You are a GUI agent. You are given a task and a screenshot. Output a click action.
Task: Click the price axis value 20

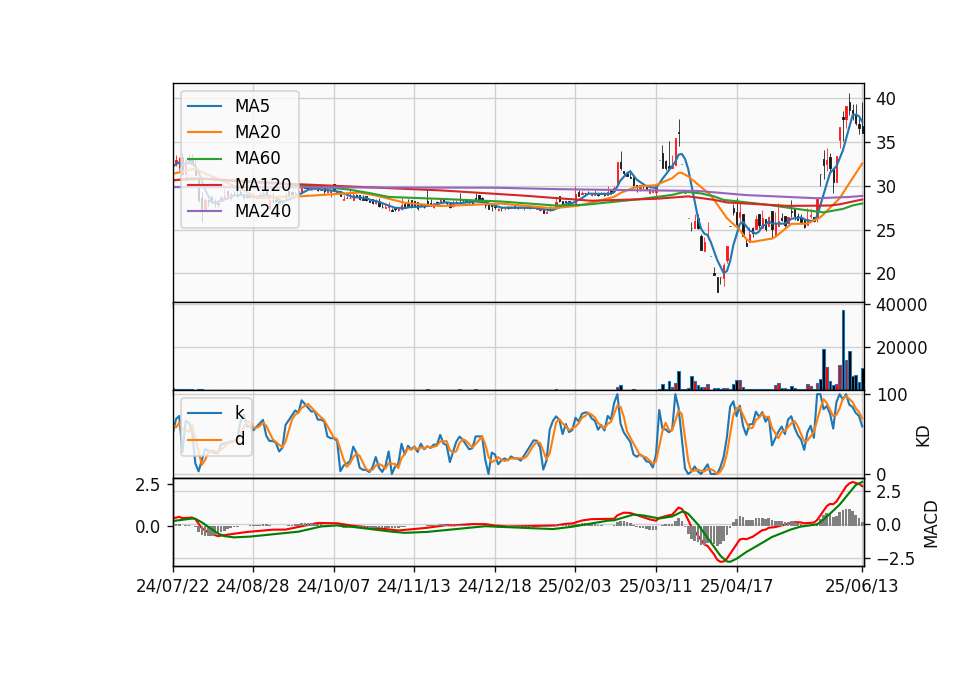click(x=886, y=274)
